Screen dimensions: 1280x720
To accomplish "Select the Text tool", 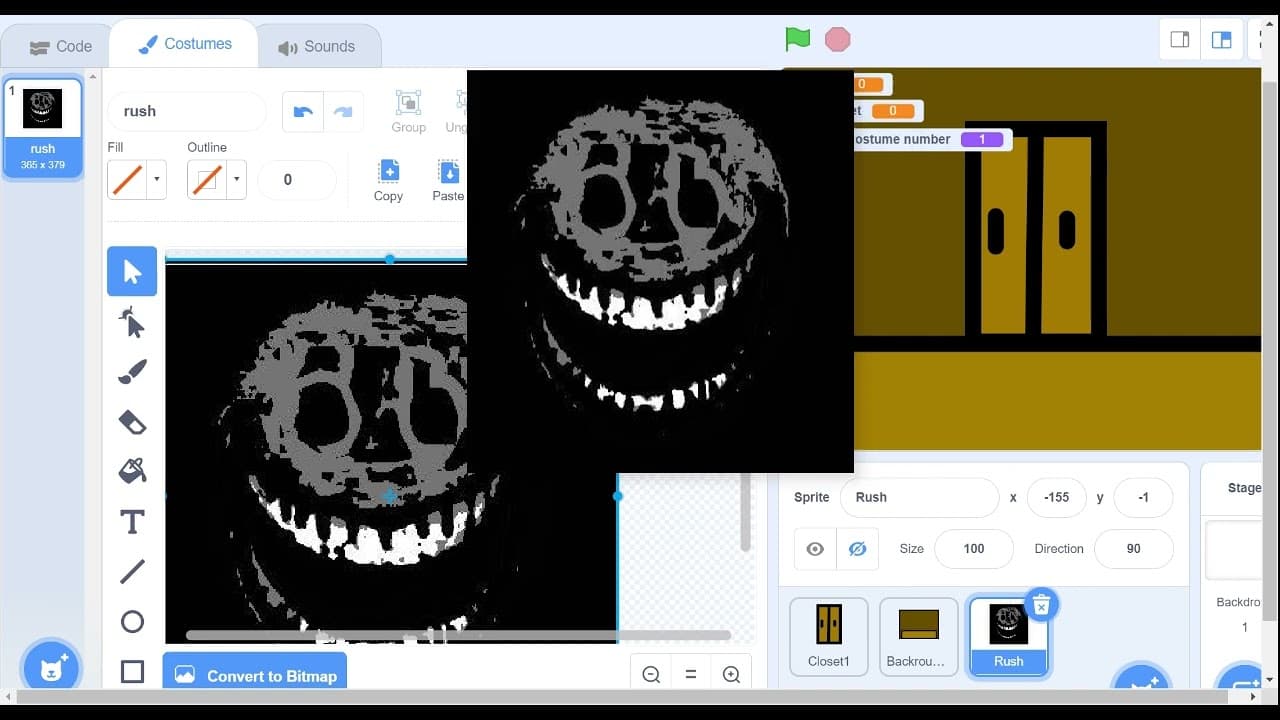I will 132,522.
